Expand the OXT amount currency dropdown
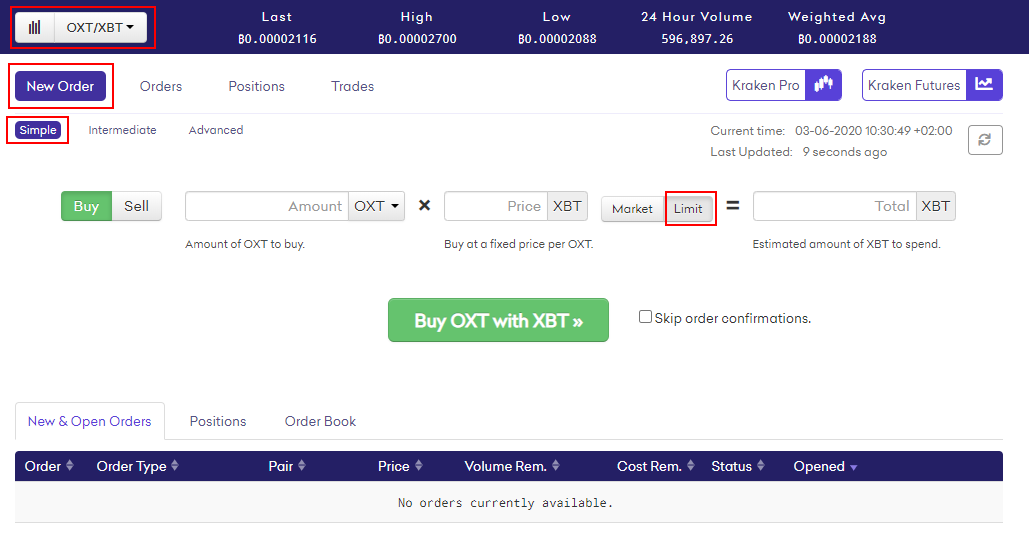Image resolution: width=1029 pixels, height=554 pixels. [x=377, y=206]
